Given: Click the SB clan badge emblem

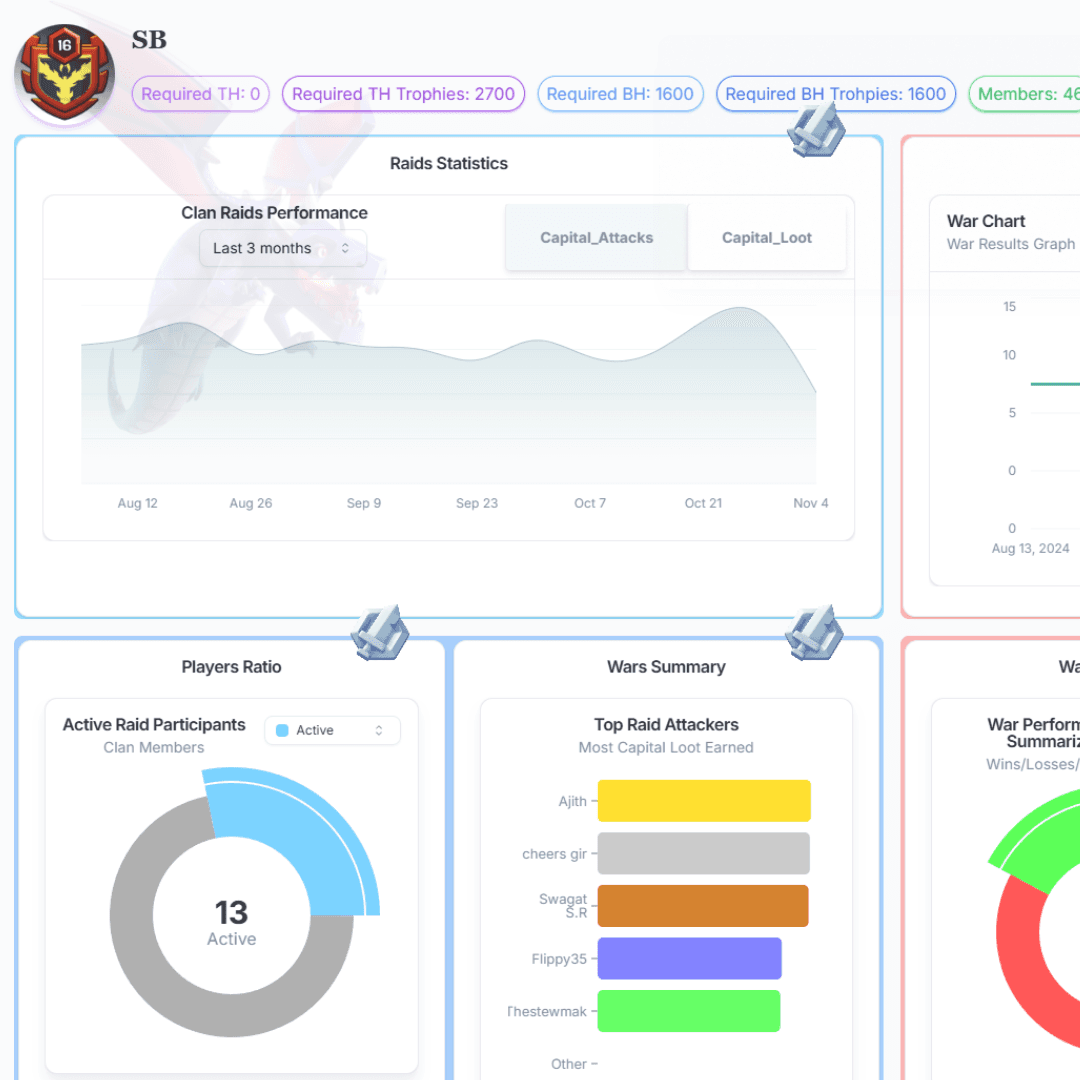Looking at the screenshot, I should point(64,75).
